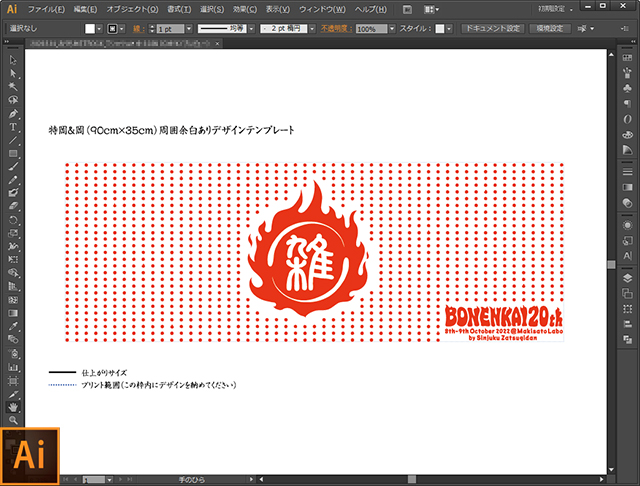640x486 pixels.
Task: Open the Align panel icon
Action: [627, 324]
